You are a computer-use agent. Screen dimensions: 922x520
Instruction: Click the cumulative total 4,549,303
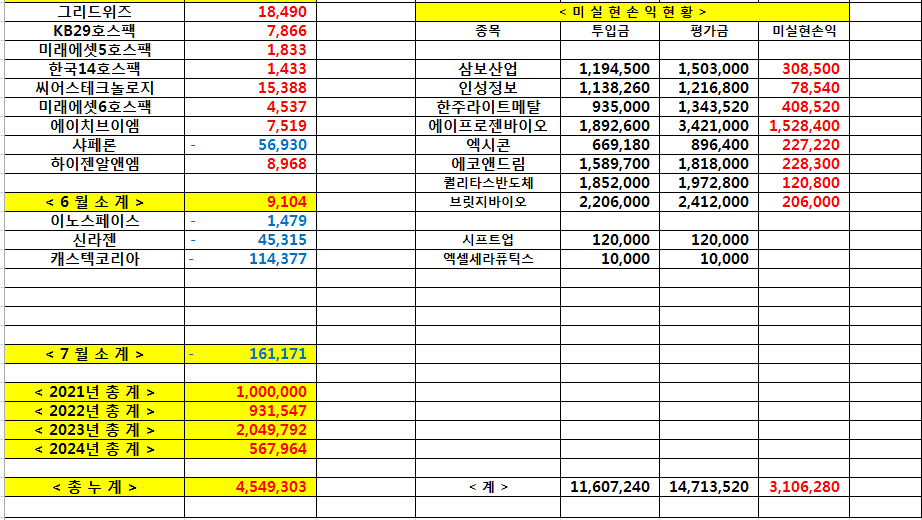tap(272, 487)
